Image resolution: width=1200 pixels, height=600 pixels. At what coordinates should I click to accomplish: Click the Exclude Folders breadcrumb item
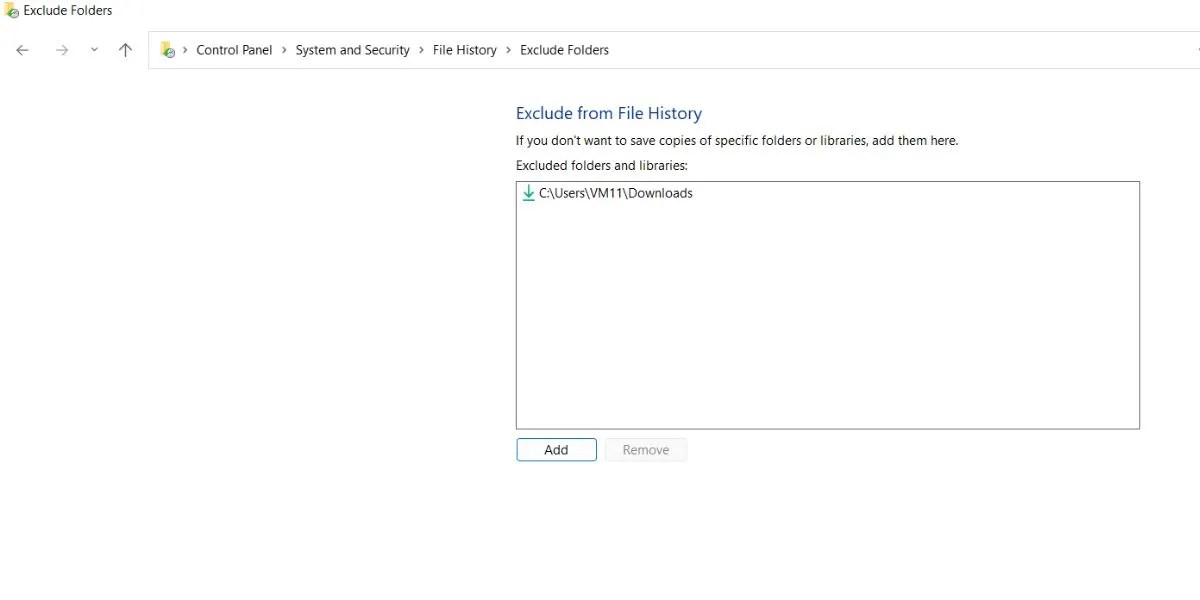coord(564,49)
